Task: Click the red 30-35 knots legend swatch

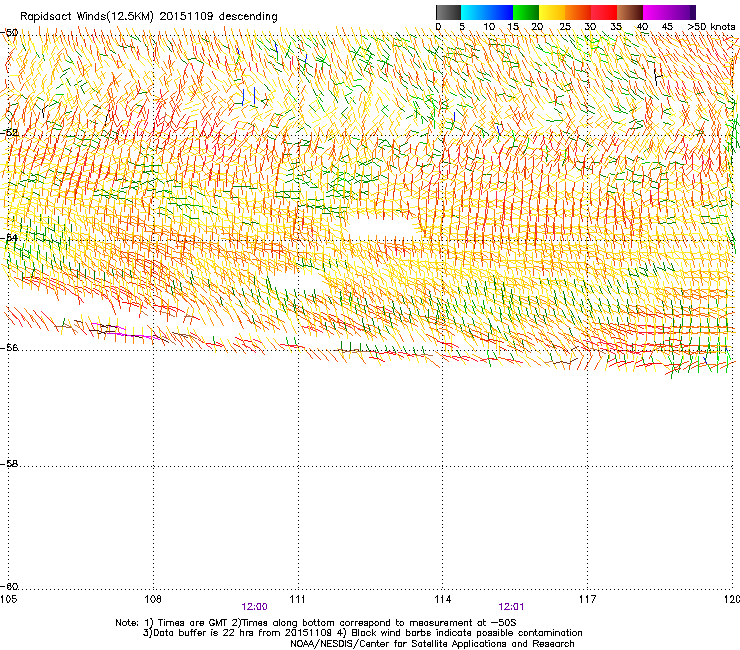Action: [x=604, y=12]
